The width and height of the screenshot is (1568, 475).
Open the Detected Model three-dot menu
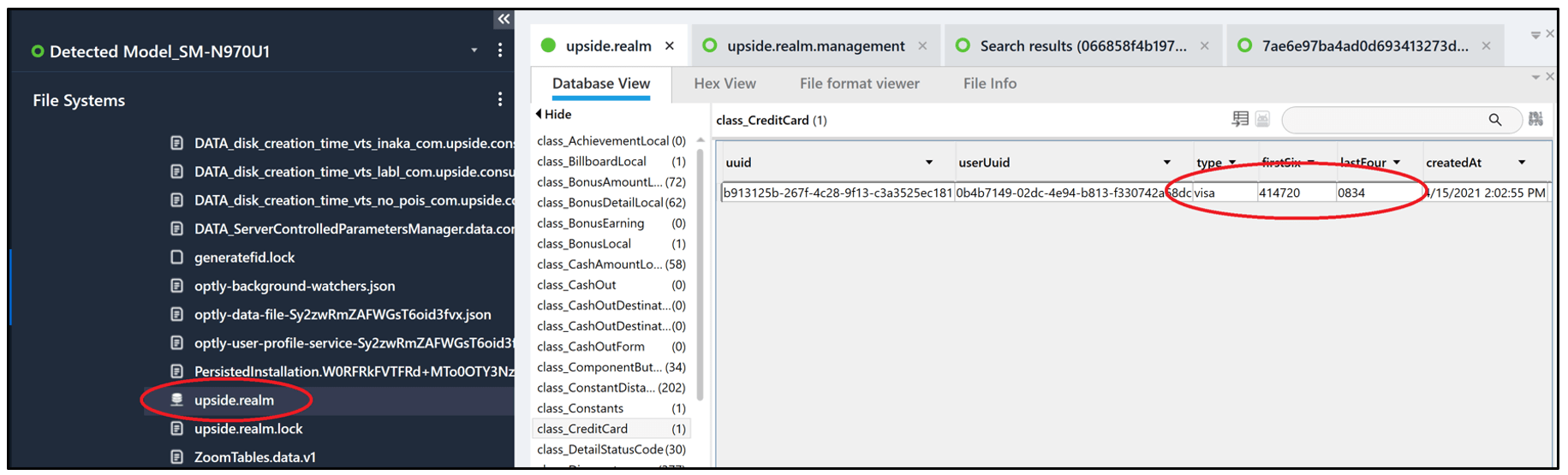click(x=500, y=50)
